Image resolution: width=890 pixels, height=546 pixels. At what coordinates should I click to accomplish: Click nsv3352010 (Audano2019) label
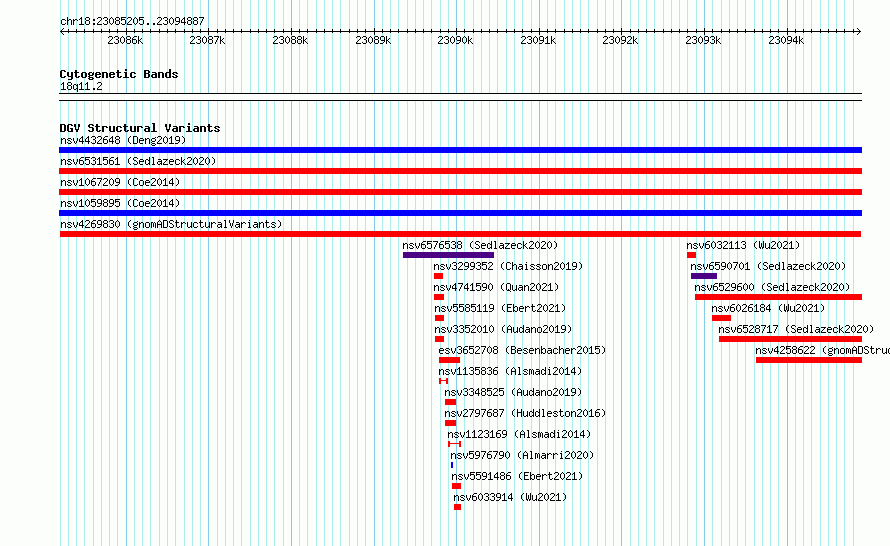503,329
